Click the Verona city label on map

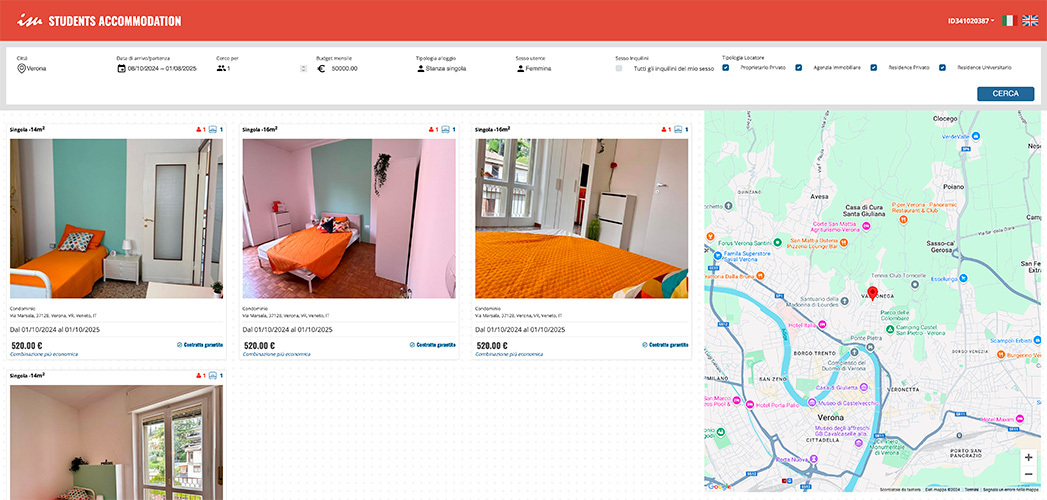tap(831, 417)
